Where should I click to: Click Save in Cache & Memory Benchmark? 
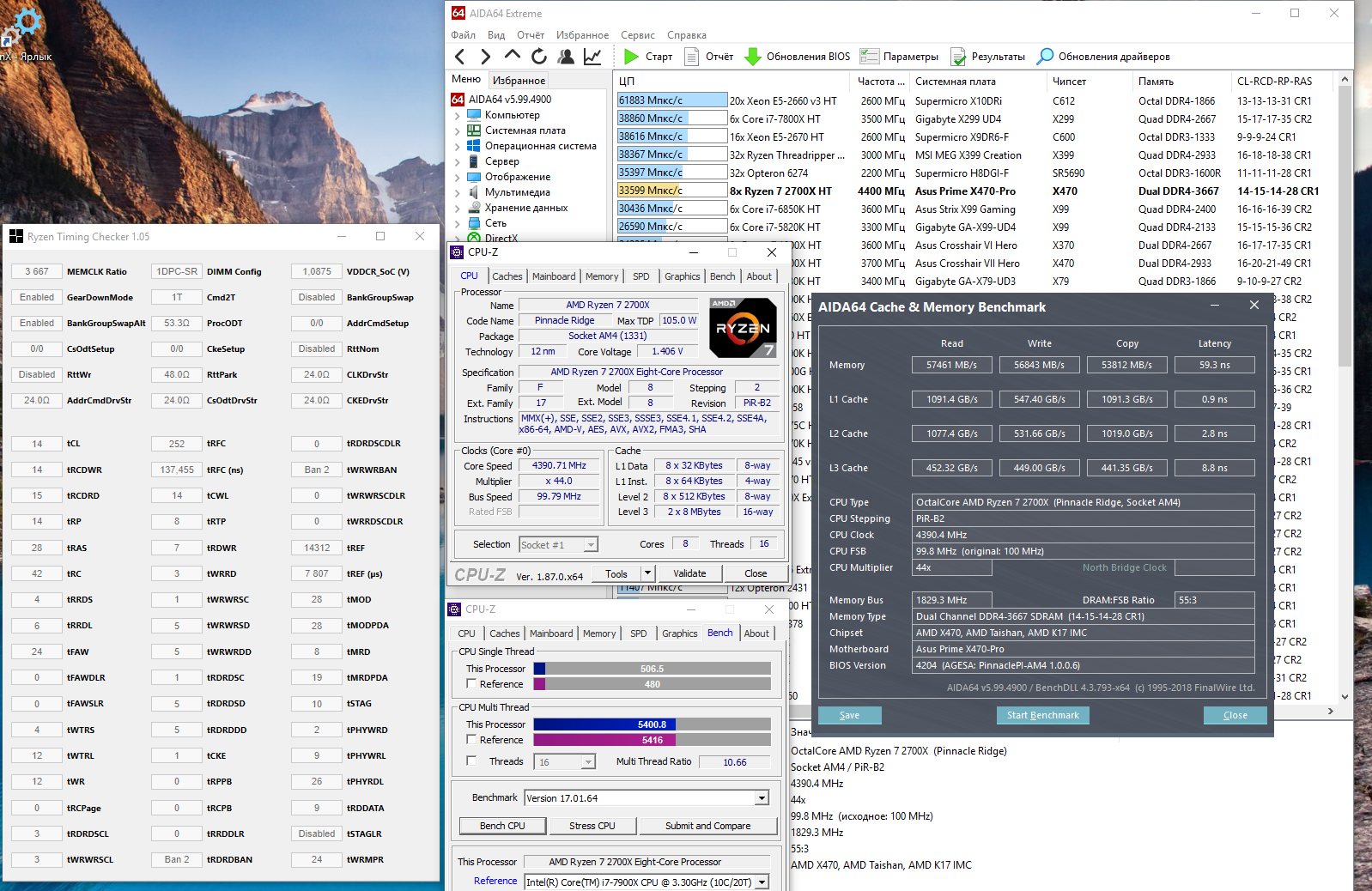(x=849, y=715)
